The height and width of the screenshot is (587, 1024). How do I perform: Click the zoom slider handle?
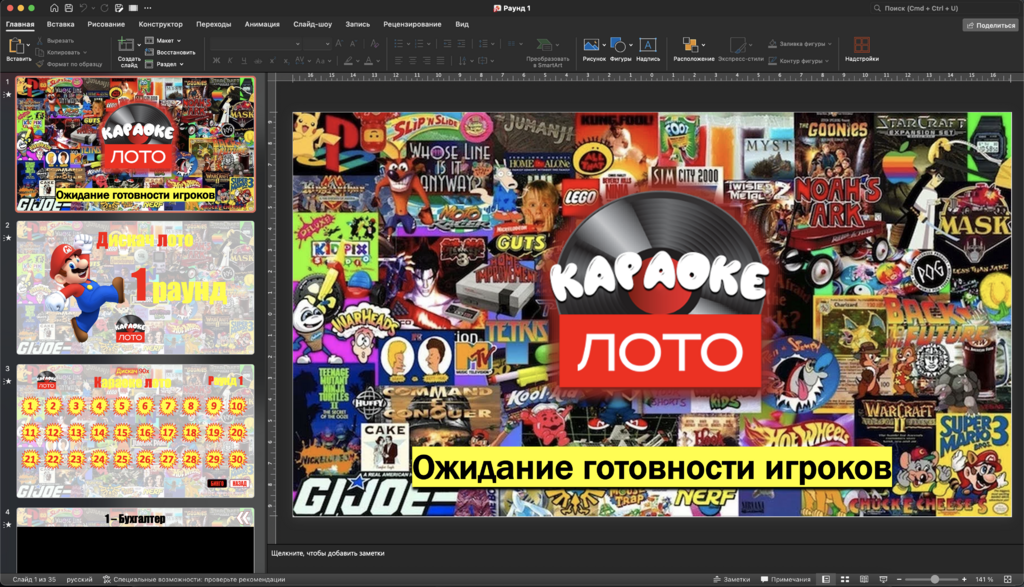click(935, 579)
